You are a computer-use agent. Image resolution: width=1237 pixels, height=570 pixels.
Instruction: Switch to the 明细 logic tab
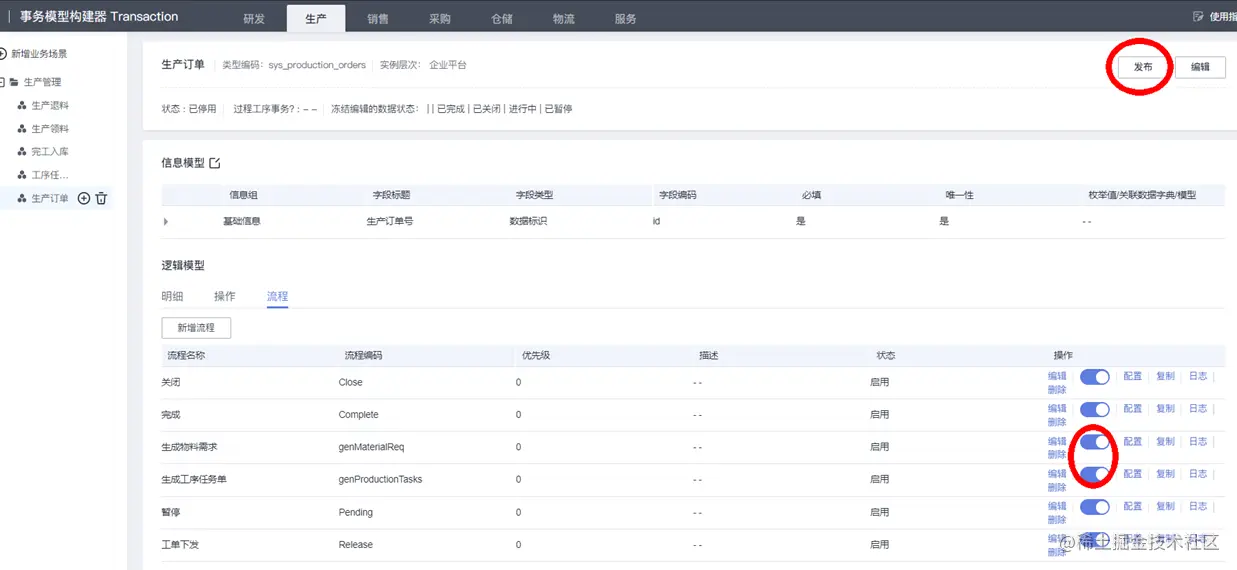click(x=172, y=296)
